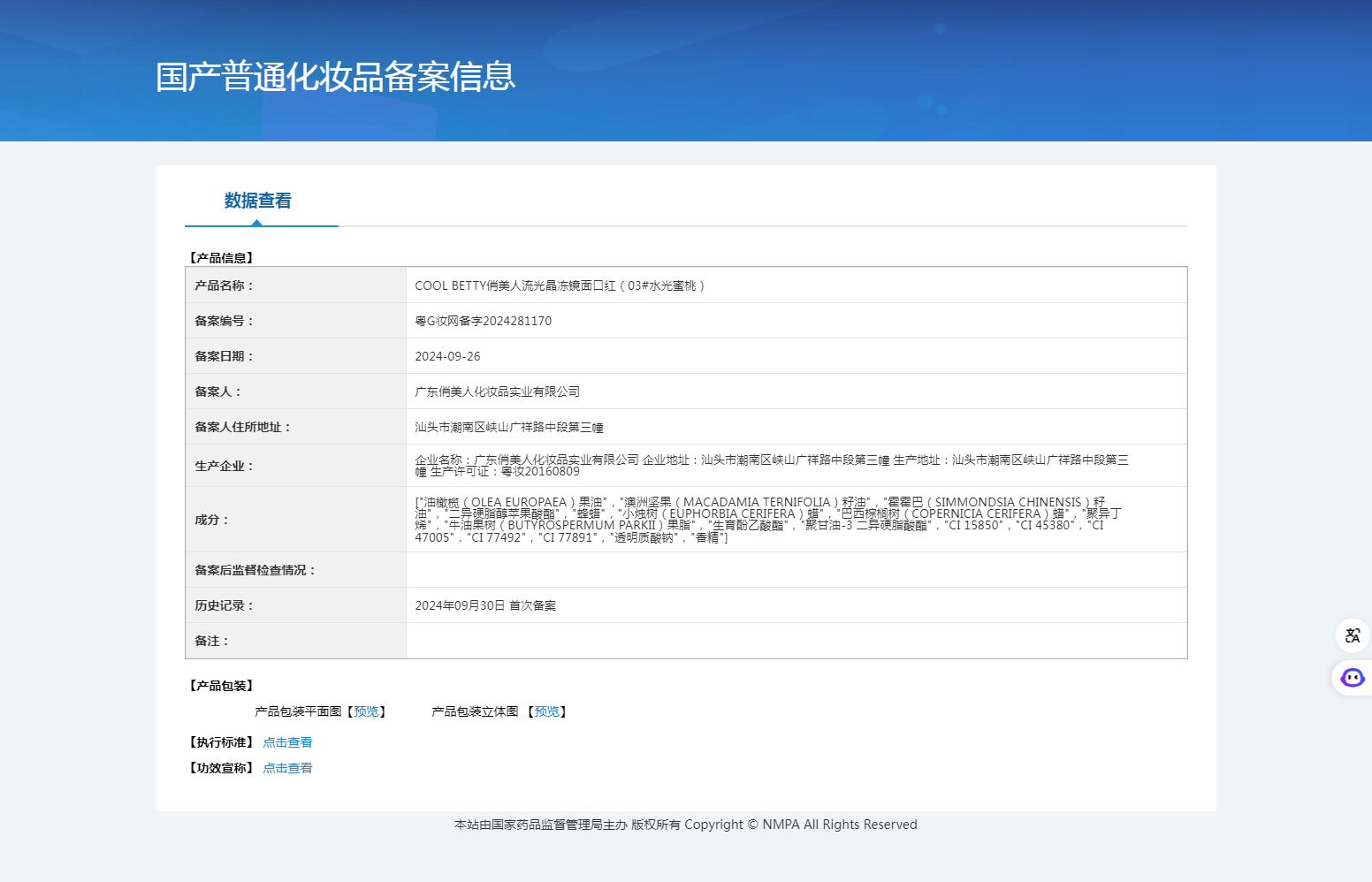Click the 【产品包装】 section heading

pyautogui.click(x=221, y=686)
